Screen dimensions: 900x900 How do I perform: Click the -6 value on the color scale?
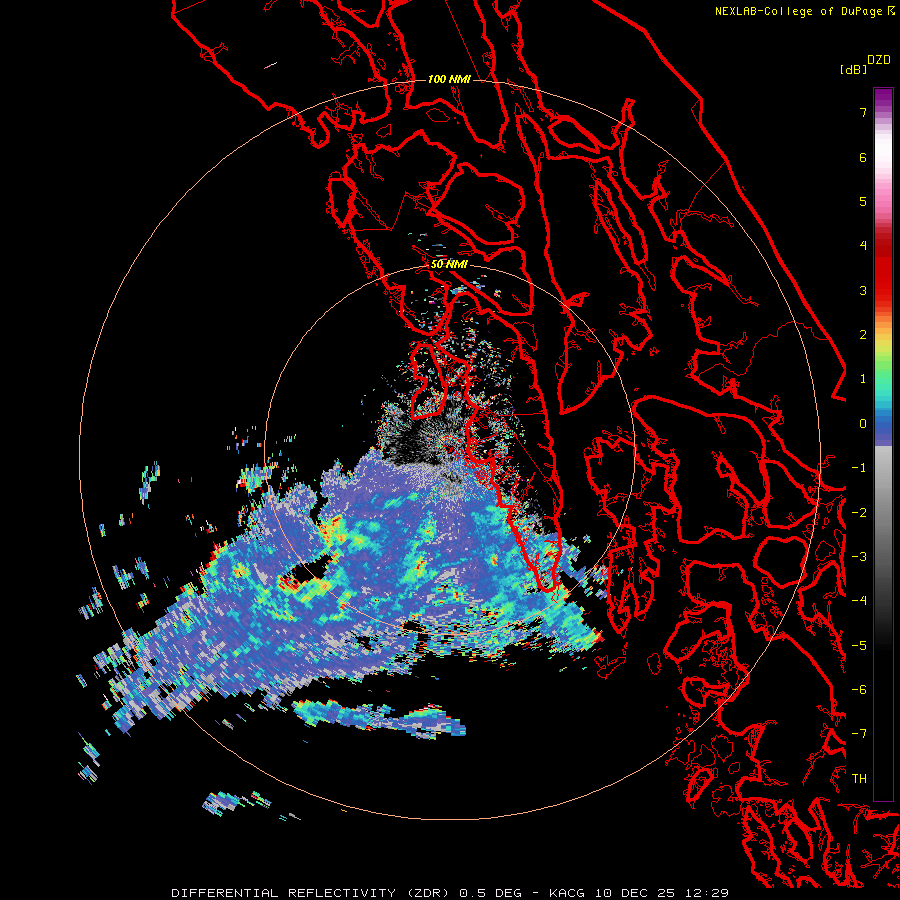click(x=859, y=690)
